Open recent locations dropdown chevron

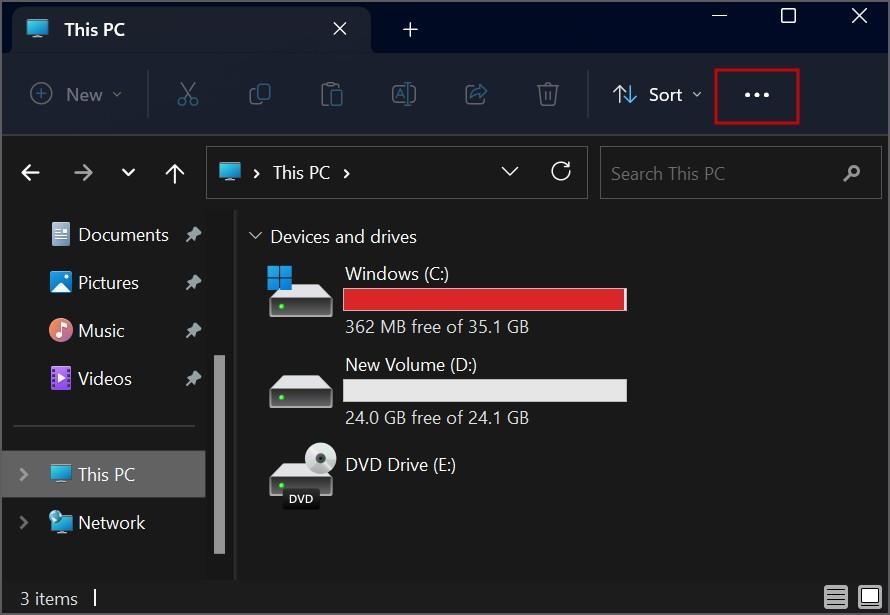pos(129,172)
